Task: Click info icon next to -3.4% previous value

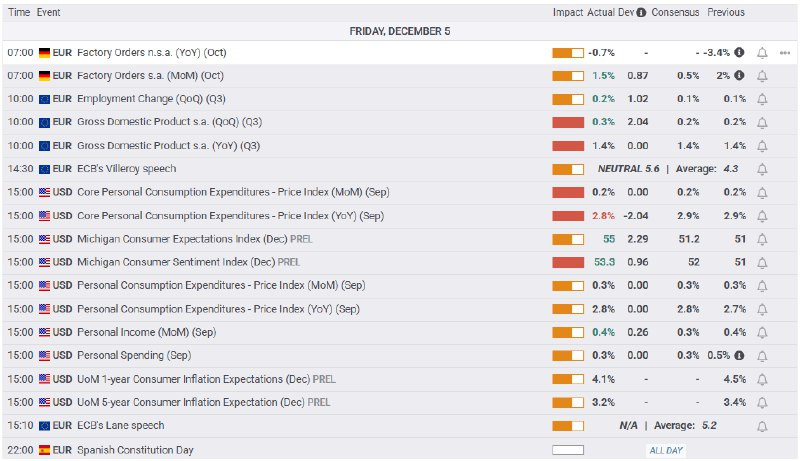Action: 739,52
